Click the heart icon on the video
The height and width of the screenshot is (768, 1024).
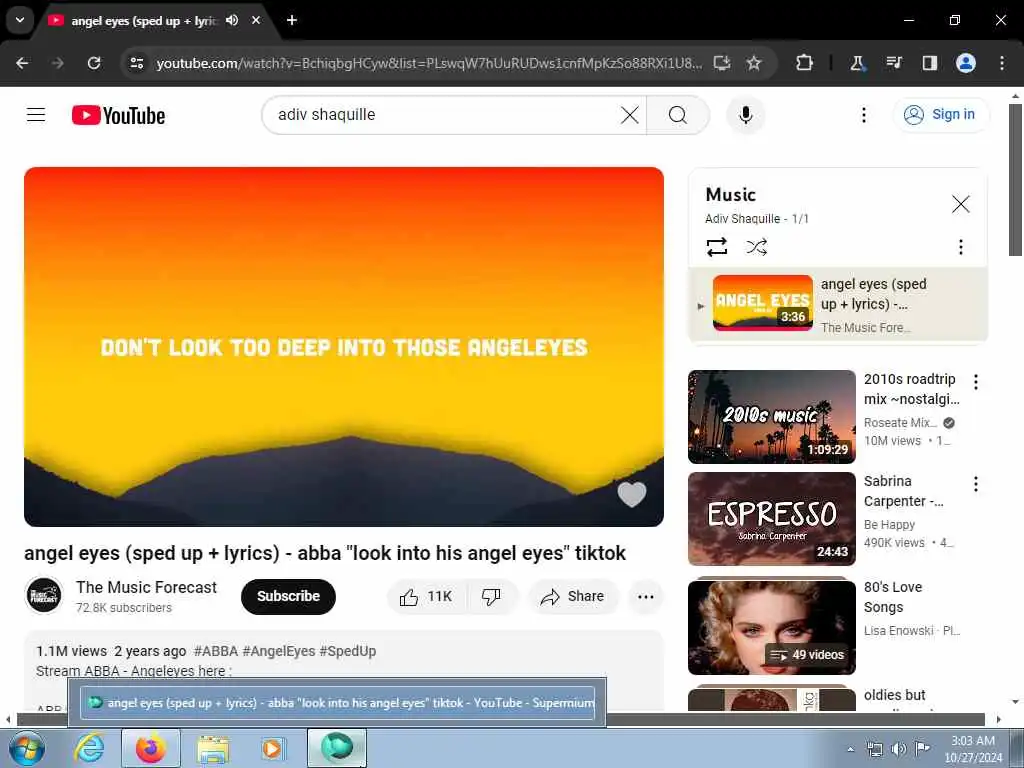coord(632,494)
